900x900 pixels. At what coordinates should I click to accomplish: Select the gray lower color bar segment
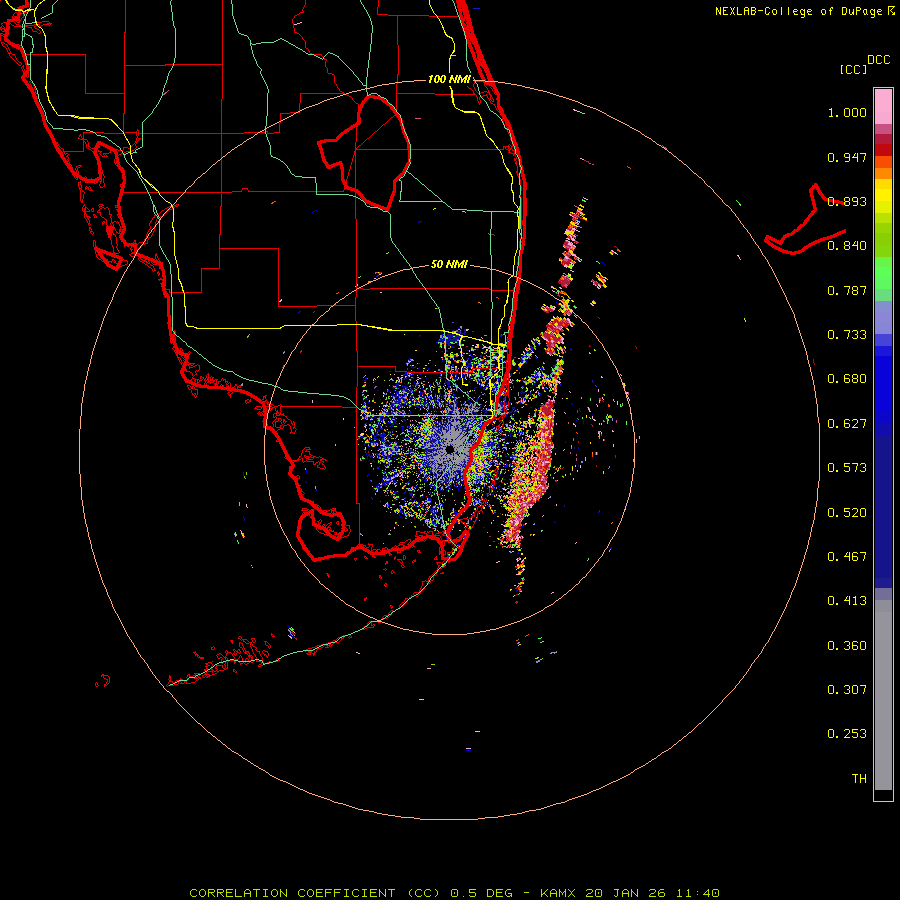coord(883,695)
